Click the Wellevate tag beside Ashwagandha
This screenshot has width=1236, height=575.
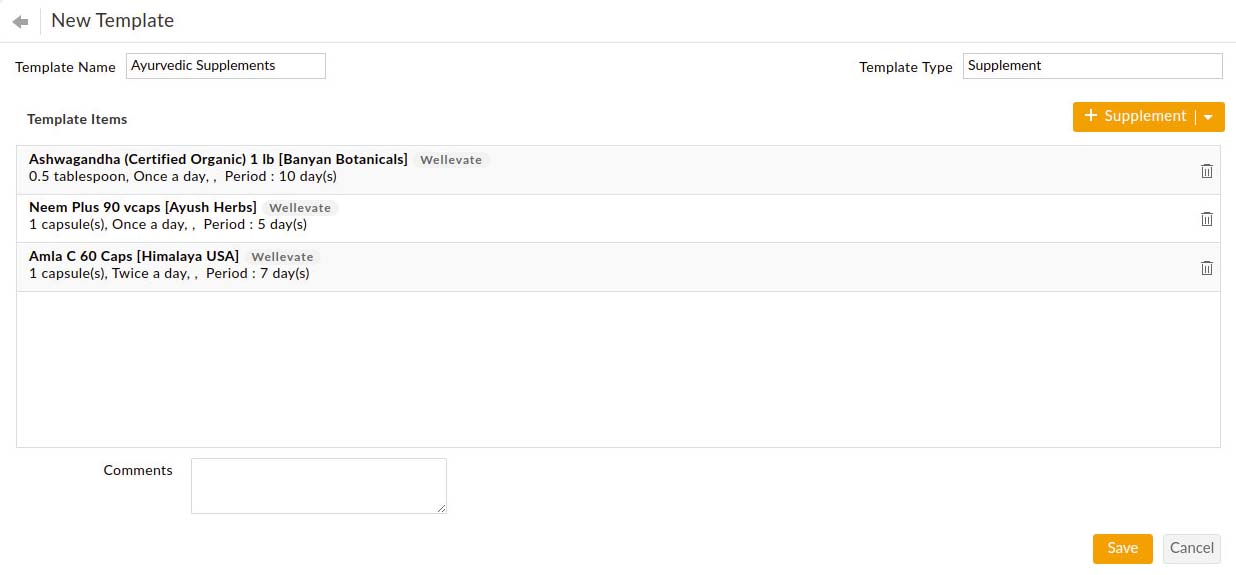(x=451, y=160)
